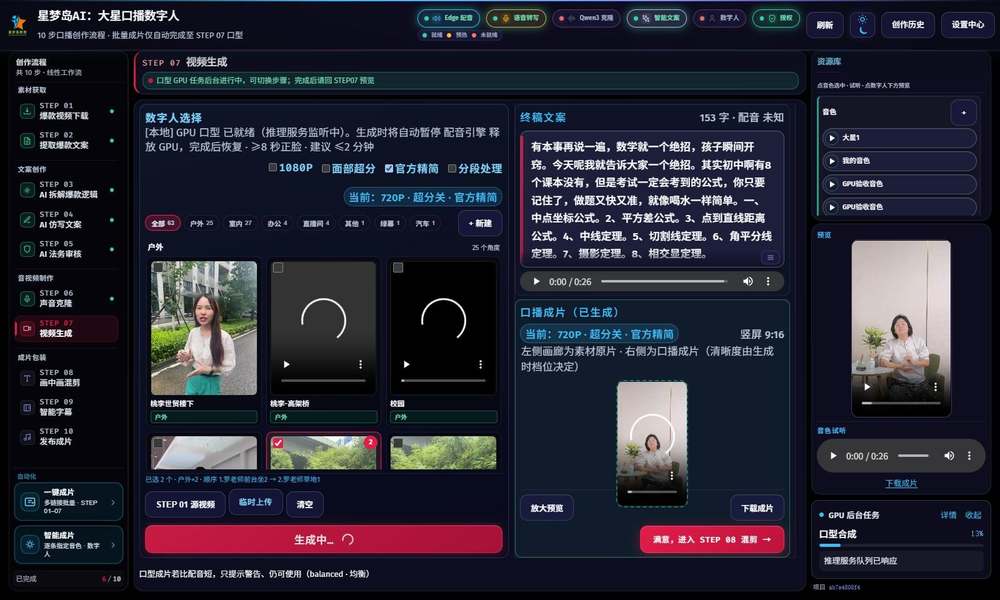Viewport: 1000px width, 600px height.
Task: Click the 刷新 button
Action: tap(825, 25)
